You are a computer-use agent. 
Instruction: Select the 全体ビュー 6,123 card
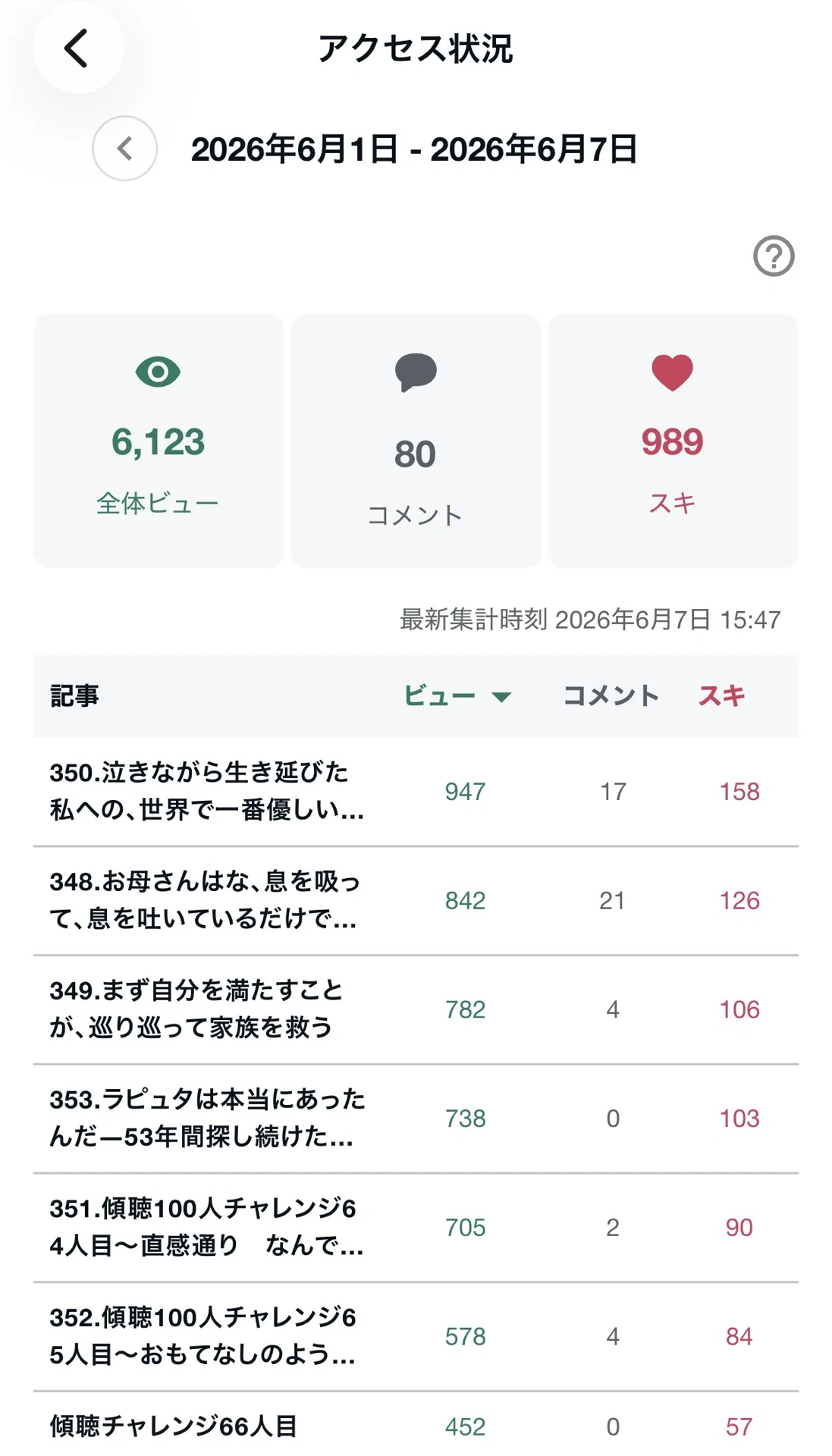(x=159, y=441)
